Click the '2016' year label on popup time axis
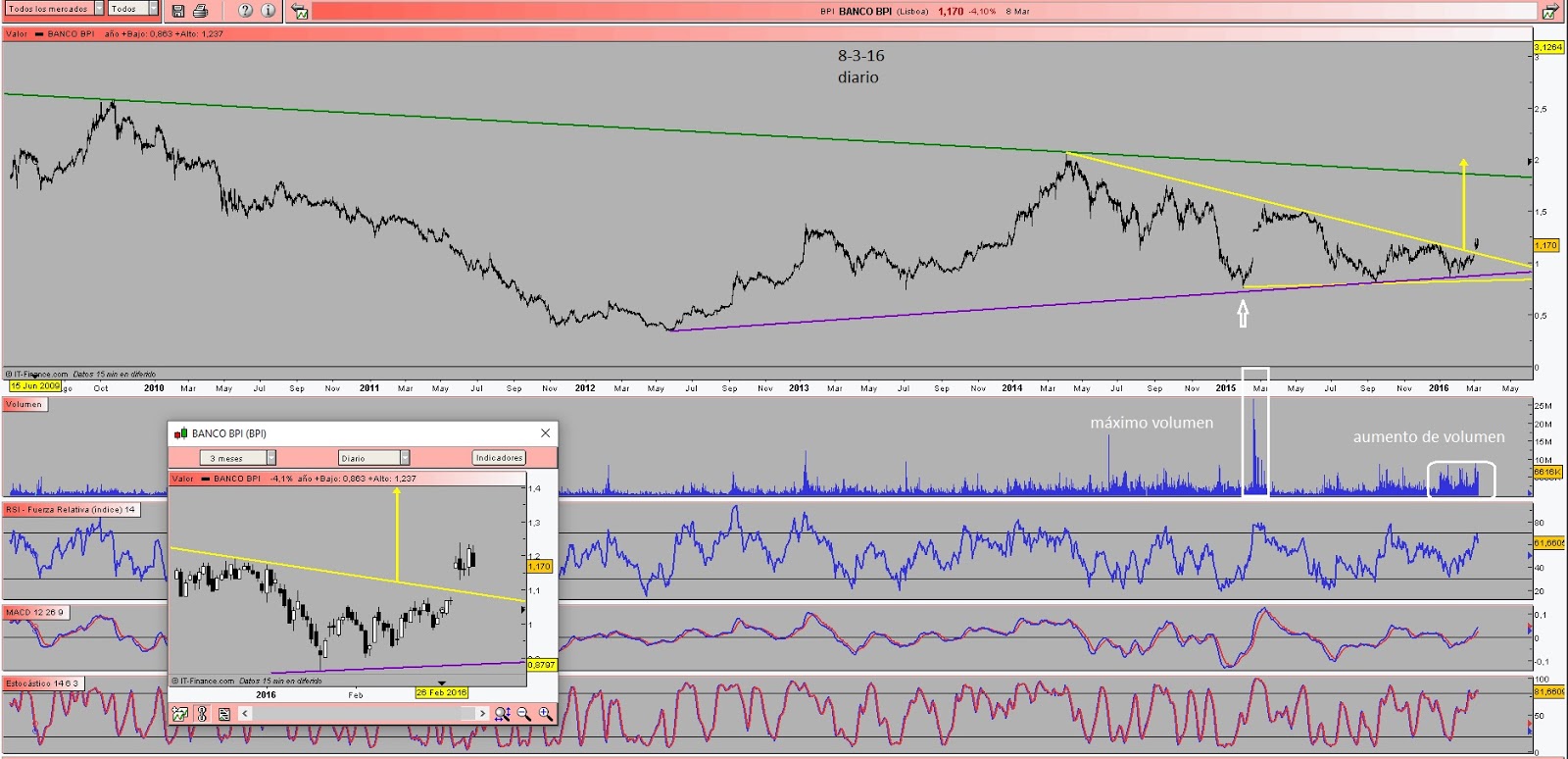 click(x=266, y=694)
